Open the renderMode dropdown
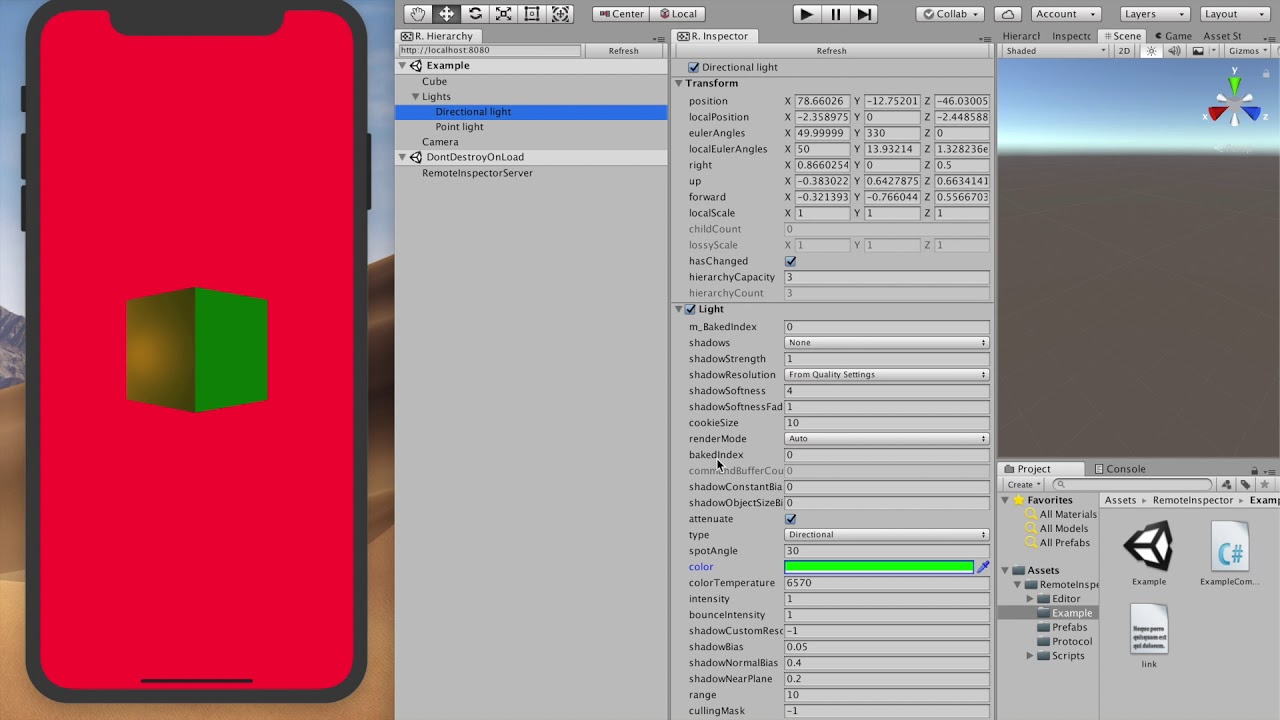This screenshot has height=720, width=1280. [887, 439]
